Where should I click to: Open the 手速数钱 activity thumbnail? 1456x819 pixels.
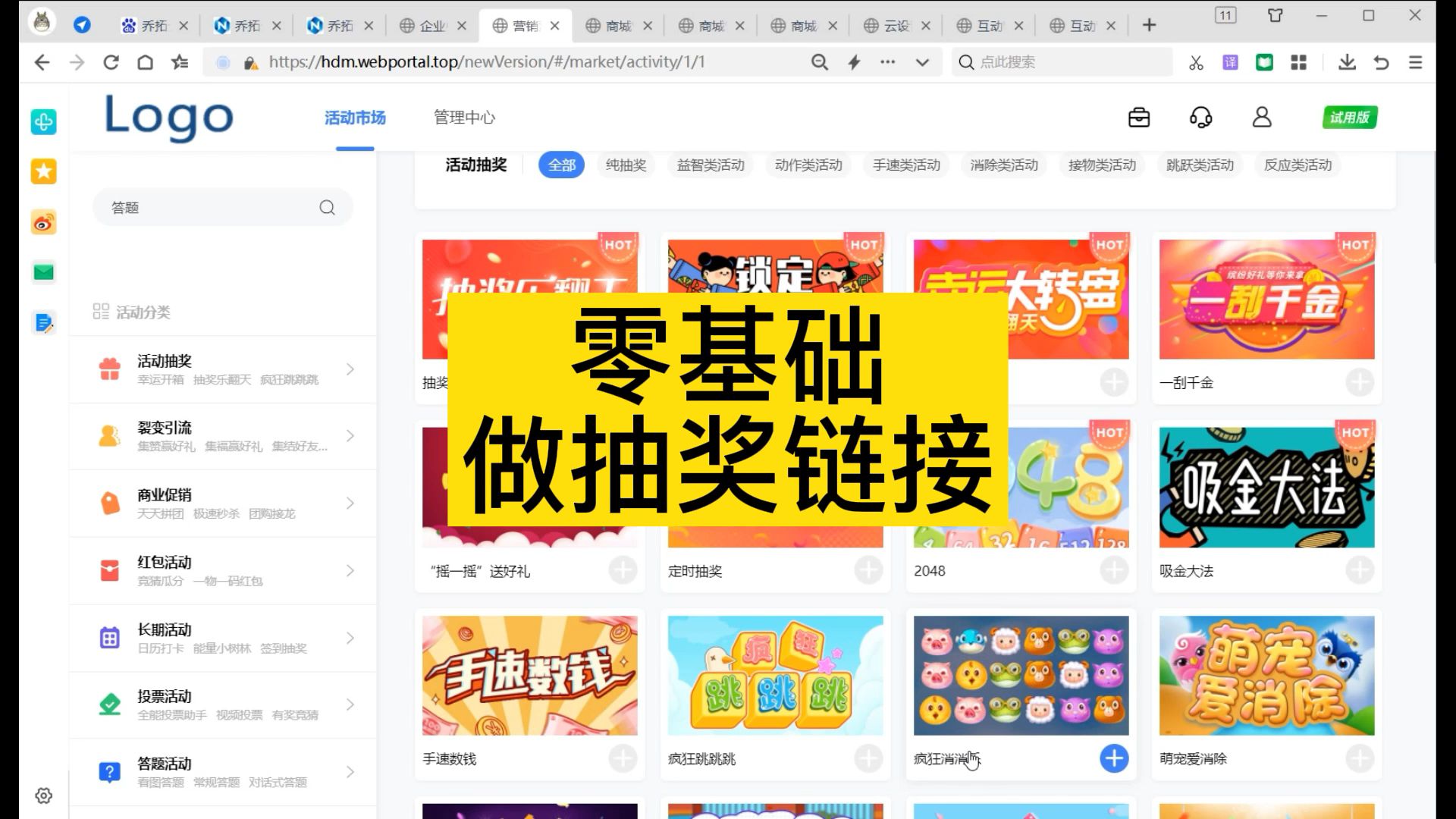tap(529, 675)
